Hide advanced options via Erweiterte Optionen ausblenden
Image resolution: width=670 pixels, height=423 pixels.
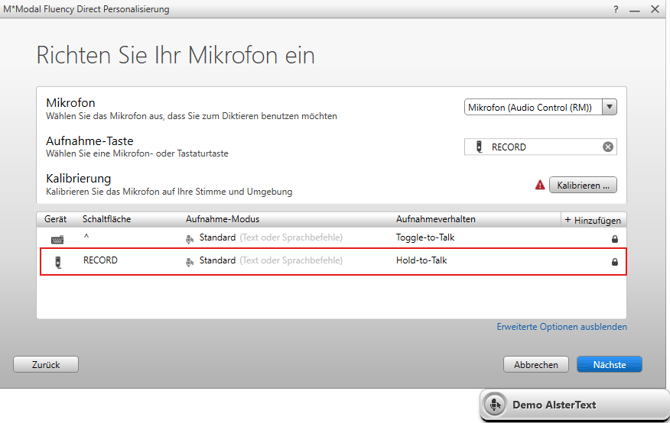click(x=562, y=327)
